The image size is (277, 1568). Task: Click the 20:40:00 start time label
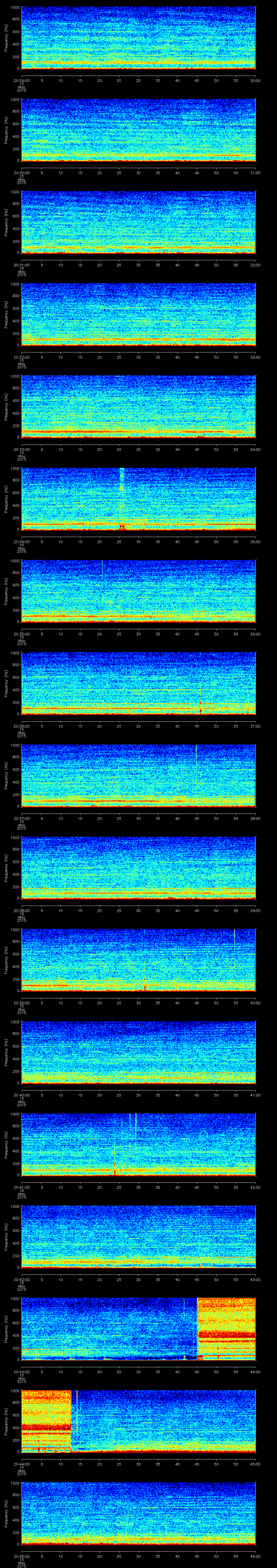tap(22, 1095)
